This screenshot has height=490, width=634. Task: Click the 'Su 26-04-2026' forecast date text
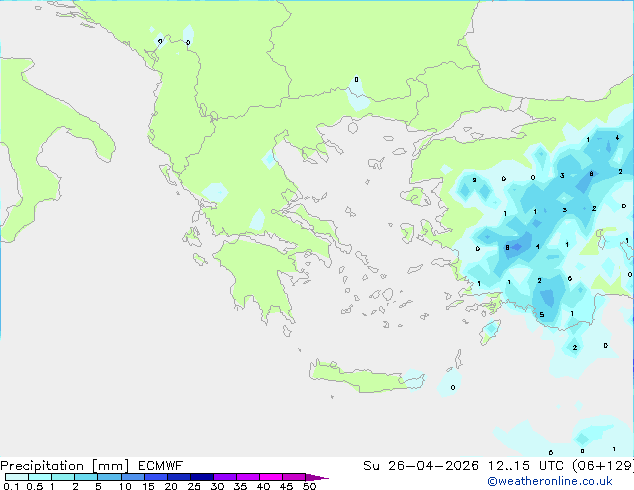[421, 466]
